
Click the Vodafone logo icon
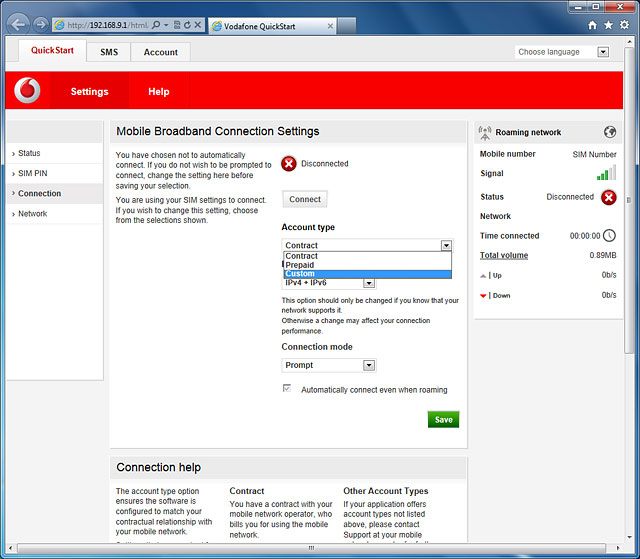(28, 91)
